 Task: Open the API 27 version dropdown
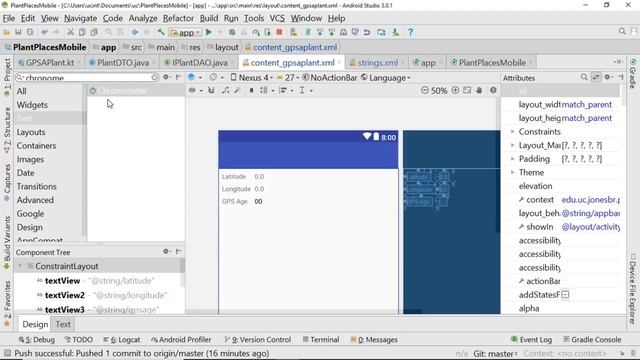coord(289,78)
